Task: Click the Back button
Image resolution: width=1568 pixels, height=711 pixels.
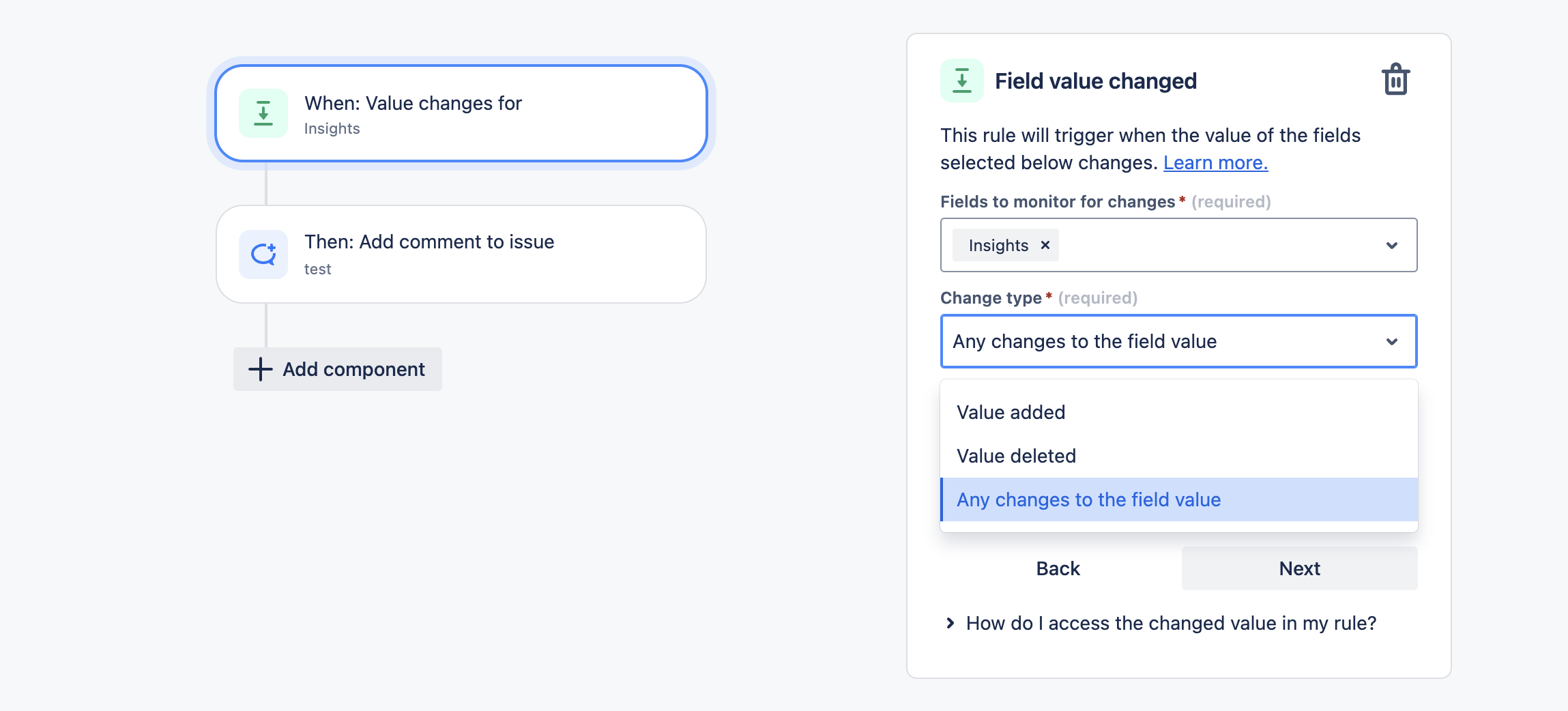Action: 1058,568
